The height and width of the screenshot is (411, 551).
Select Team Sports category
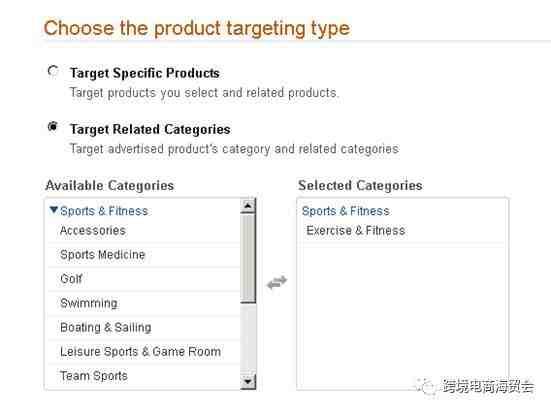144,376
